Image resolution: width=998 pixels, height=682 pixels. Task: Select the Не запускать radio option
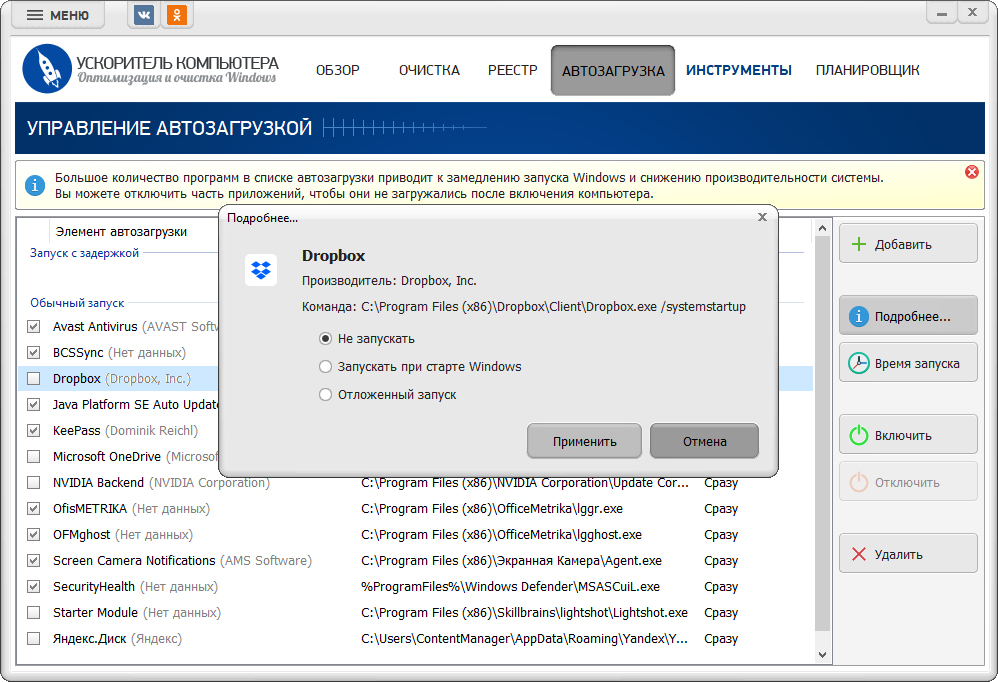(x=367, y=339)
